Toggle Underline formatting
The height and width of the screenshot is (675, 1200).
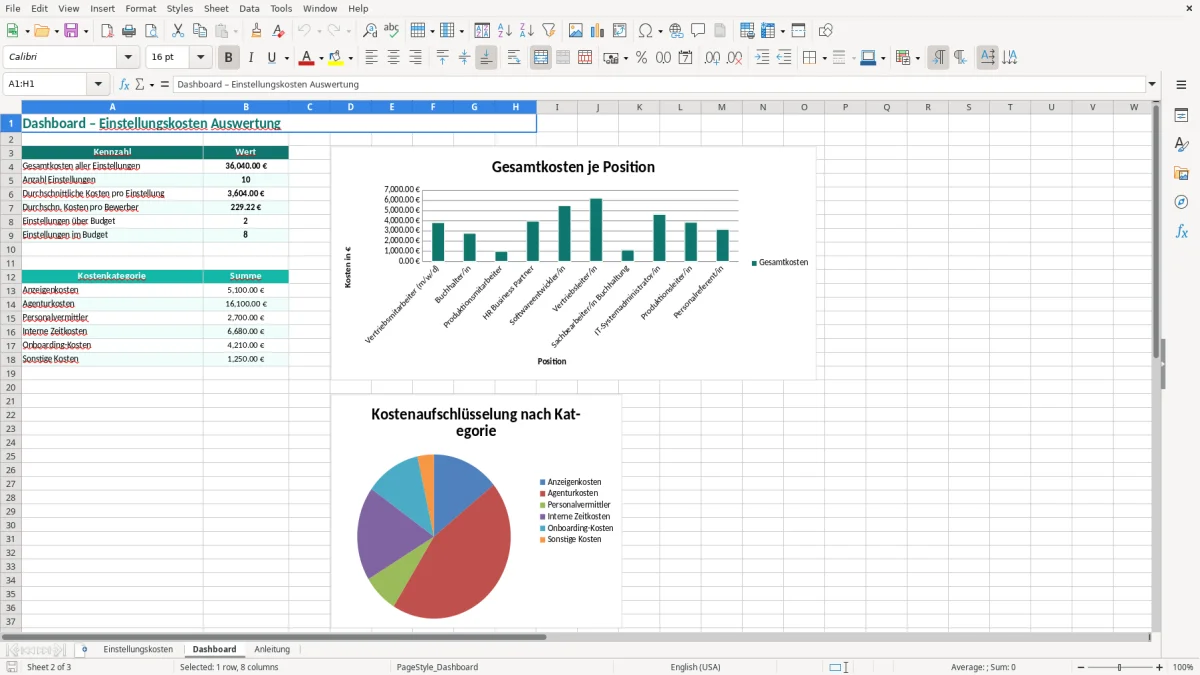click(271, 58)
